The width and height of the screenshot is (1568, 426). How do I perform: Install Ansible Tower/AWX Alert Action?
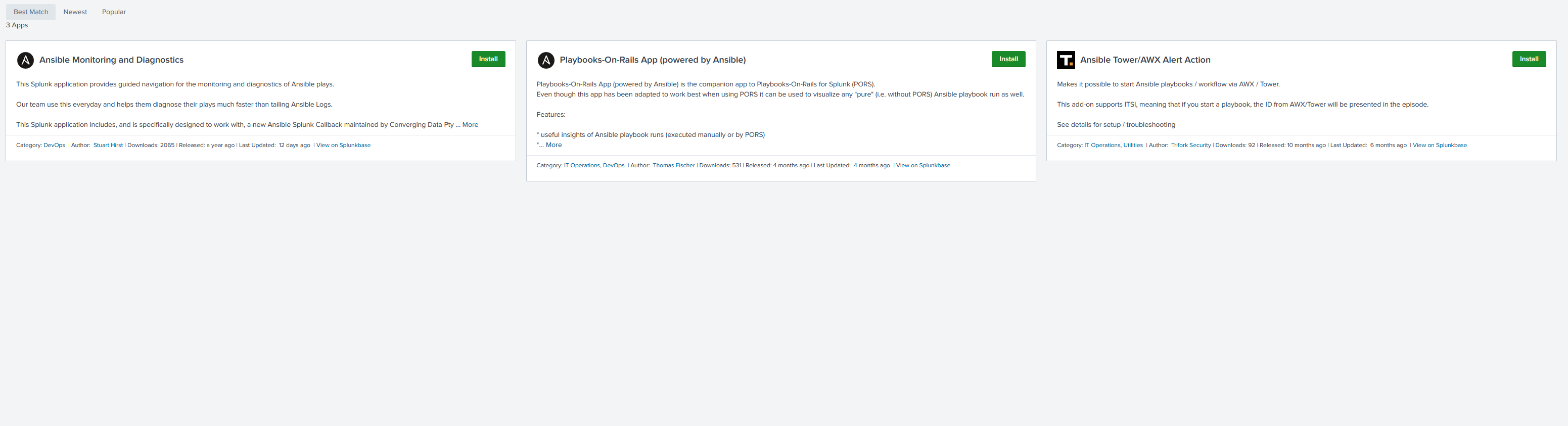1529,59
